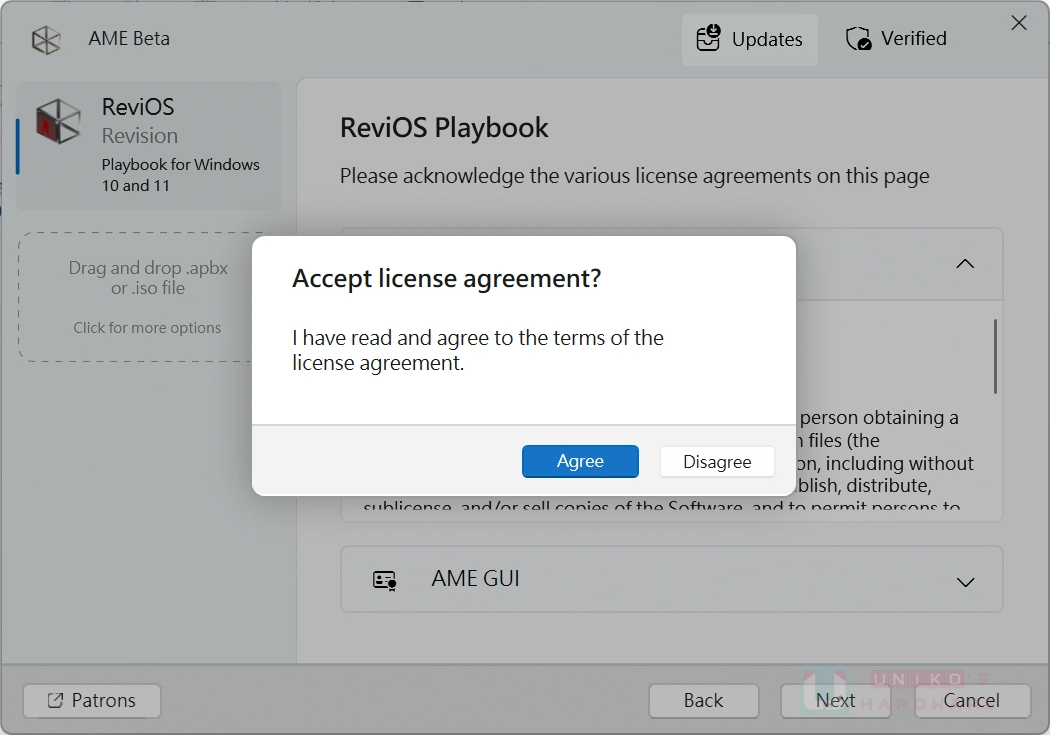Viewport: 1050px width, 735px height.
Task: Switch to the Updates section
Action: [x=749, y=39]
